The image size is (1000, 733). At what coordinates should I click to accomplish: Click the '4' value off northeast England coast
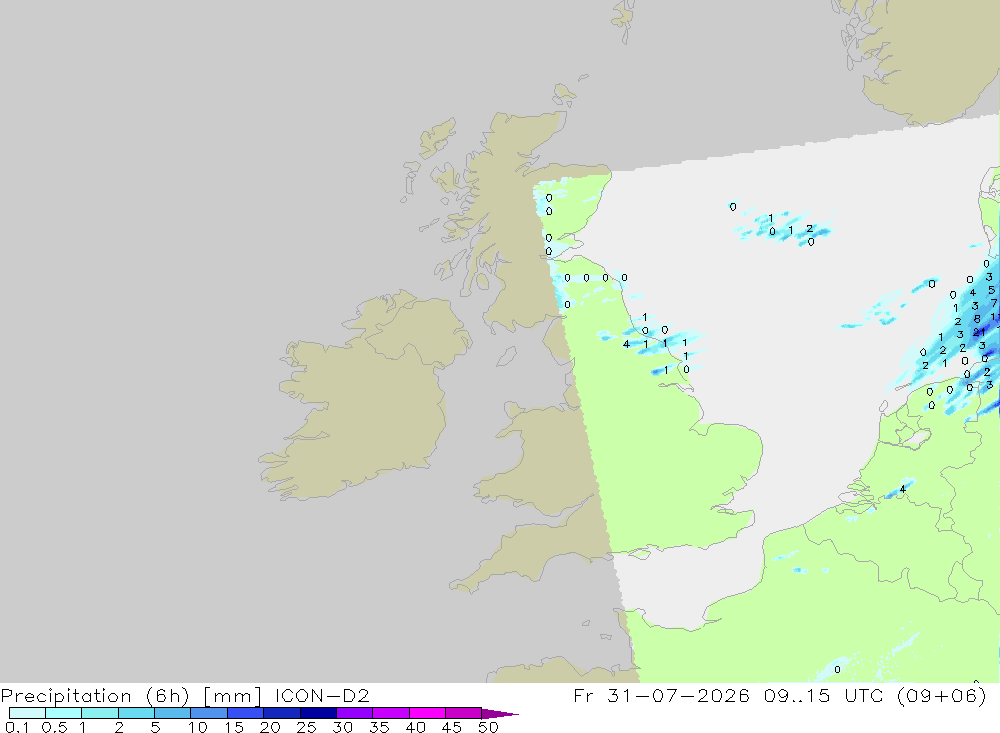[626, 344]
